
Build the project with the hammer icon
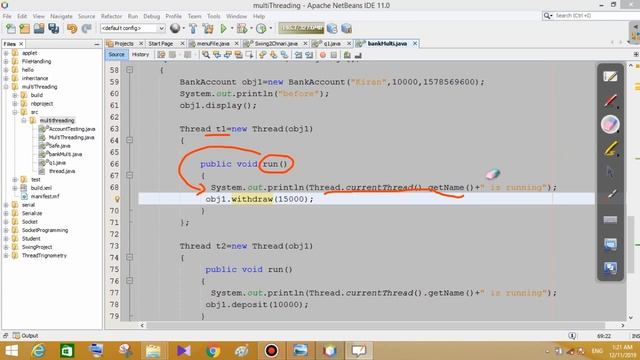point(193,29)
